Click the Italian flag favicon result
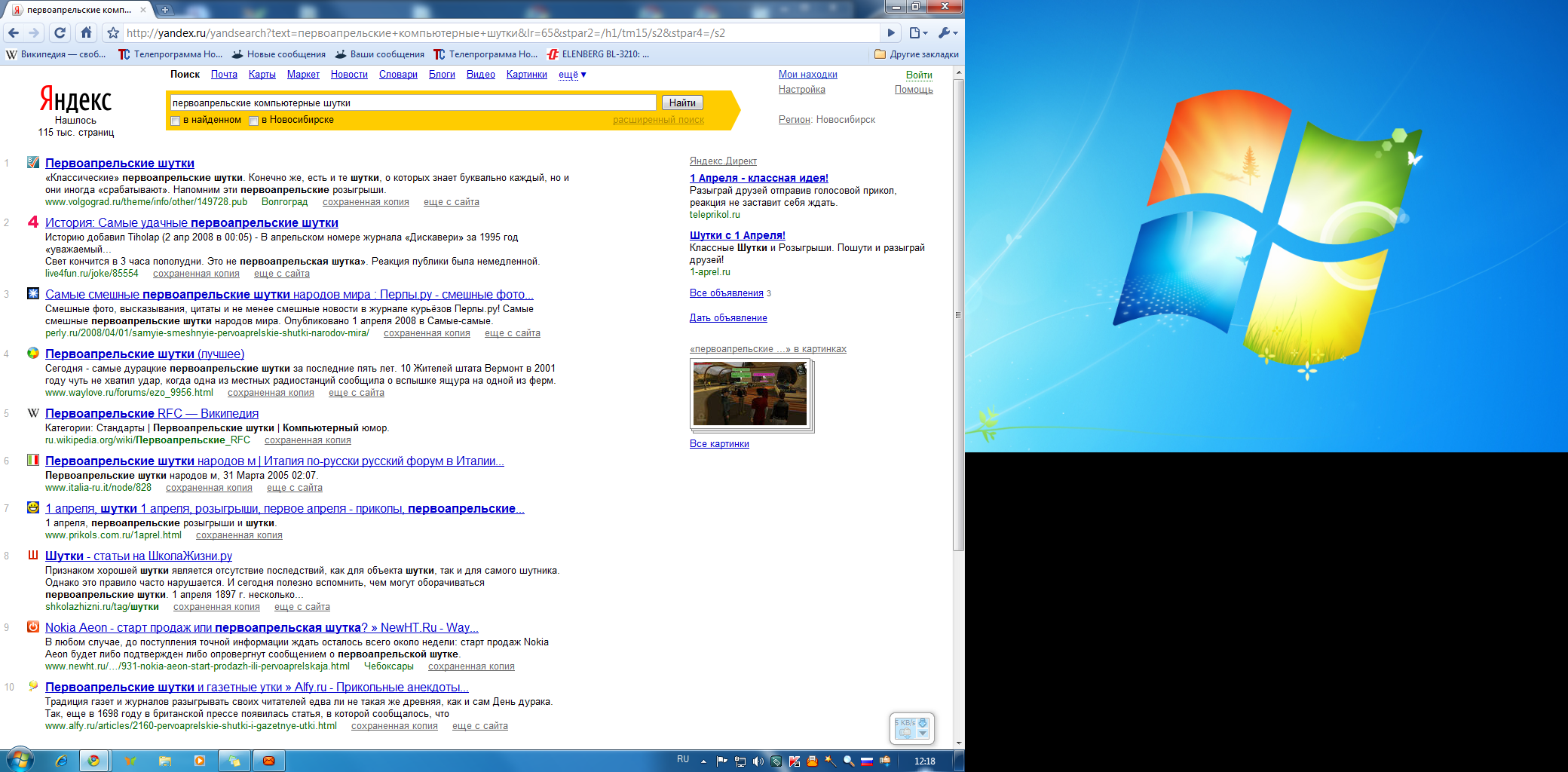Screen dimensions: 1568x772 [33, 460]
